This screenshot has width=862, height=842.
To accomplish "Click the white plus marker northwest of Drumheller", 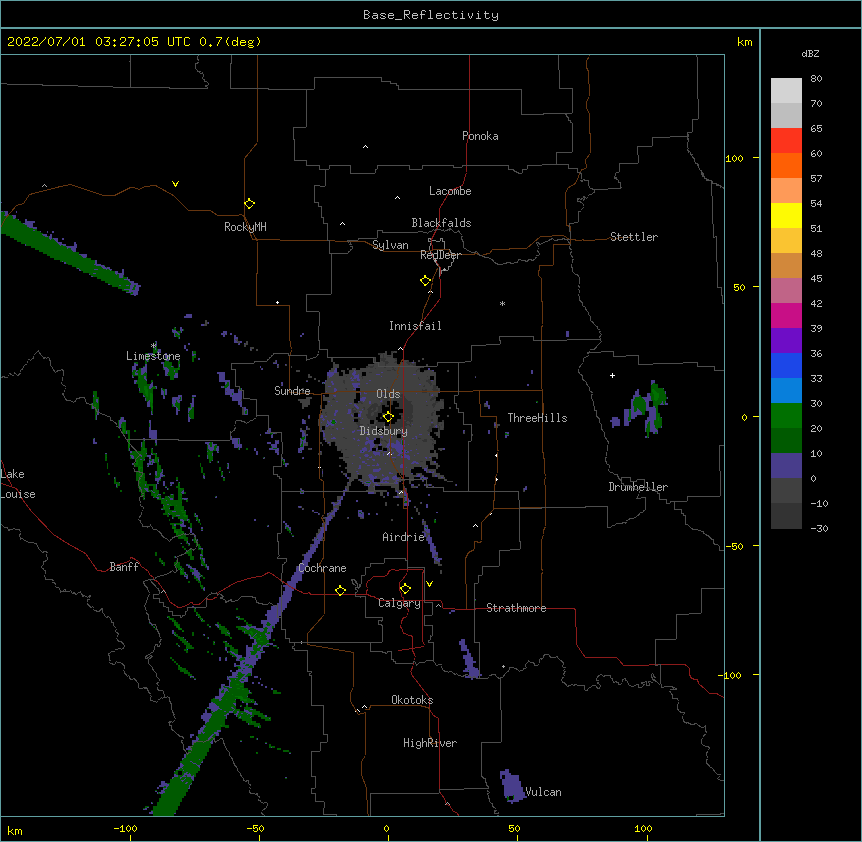I will click(612, 375).
